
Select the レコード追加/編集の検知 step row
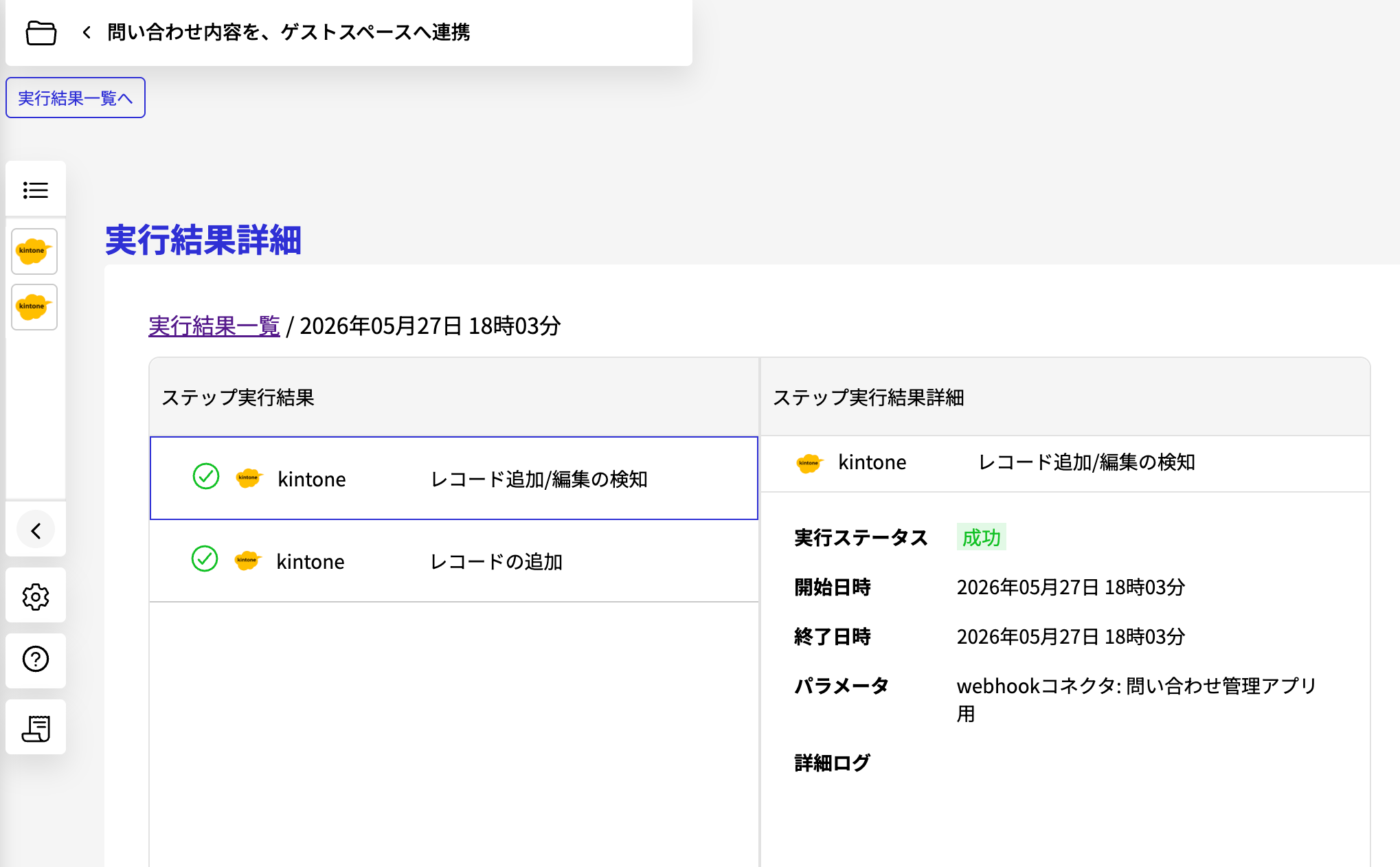[x=454, y=478]
